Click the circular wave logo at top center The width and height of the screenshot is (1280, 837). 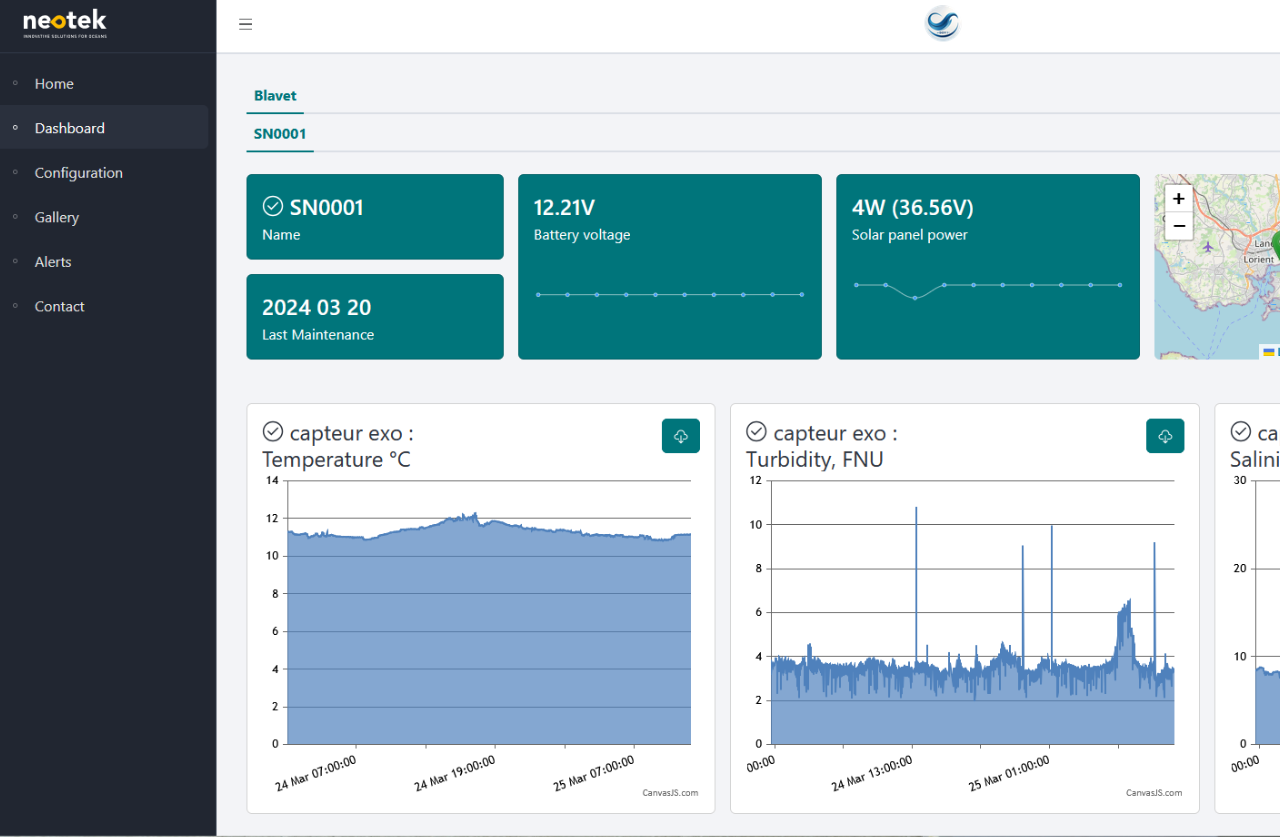pyautogui.click(x=941, y=23)
